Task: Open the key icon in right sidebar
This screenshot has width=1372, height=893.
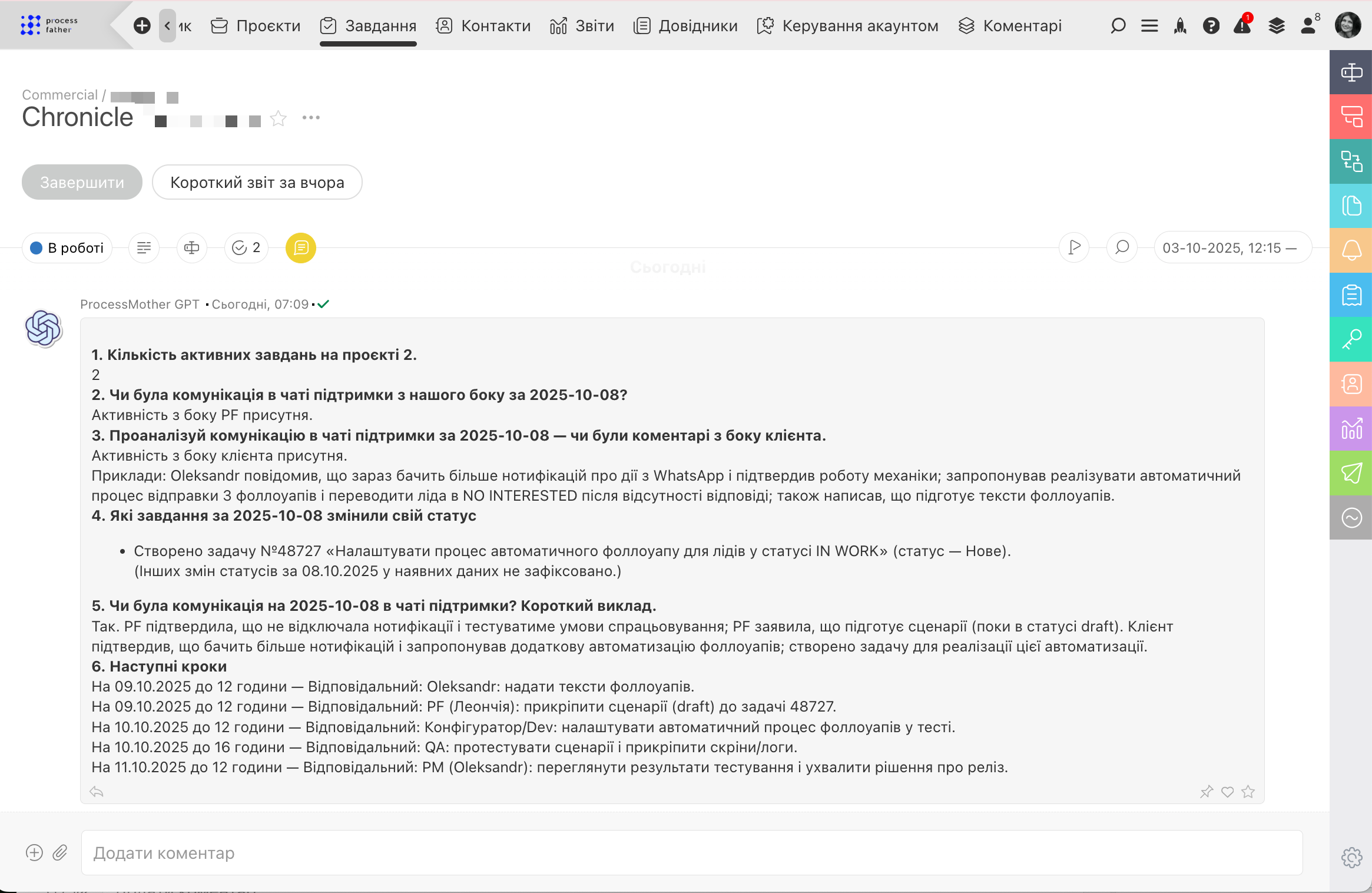Action: [1351, 339]
